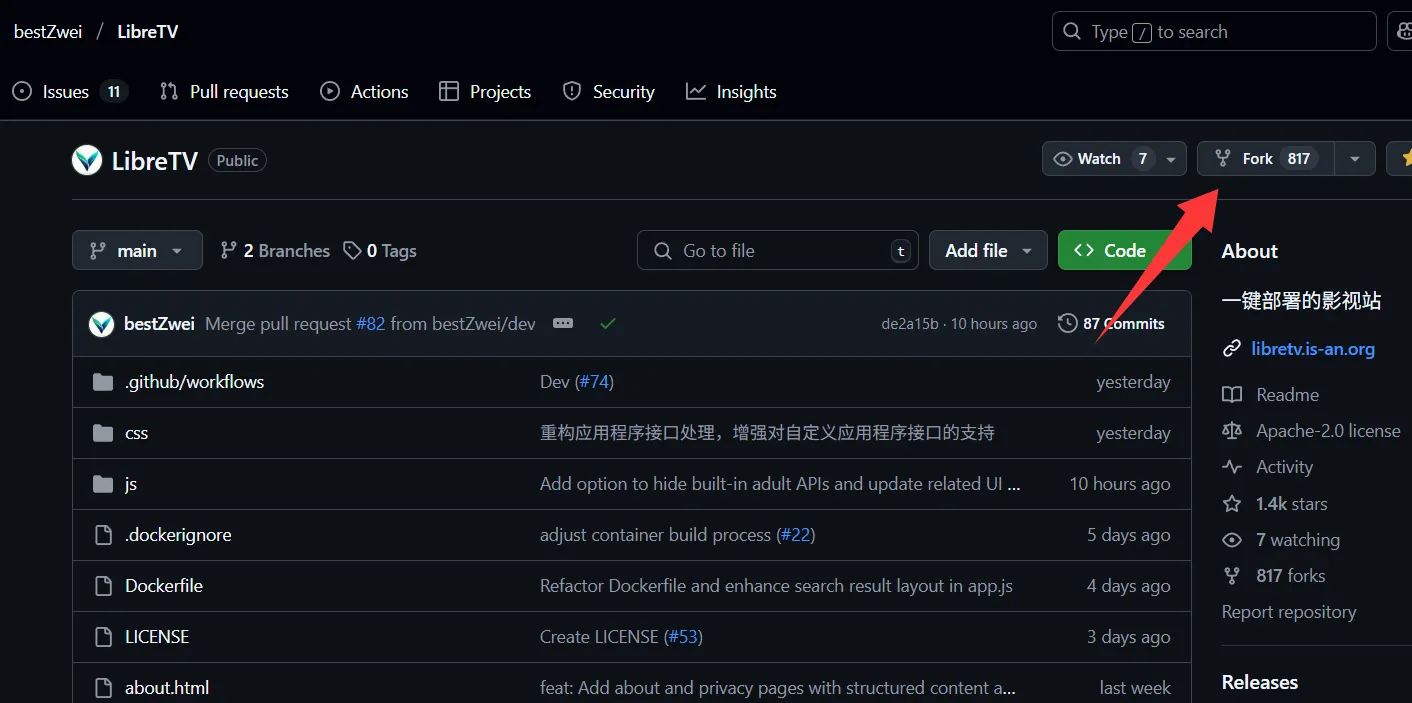Open the about.html file
The width and height of the screenshot is (1412, 703).
pos(167,688)
